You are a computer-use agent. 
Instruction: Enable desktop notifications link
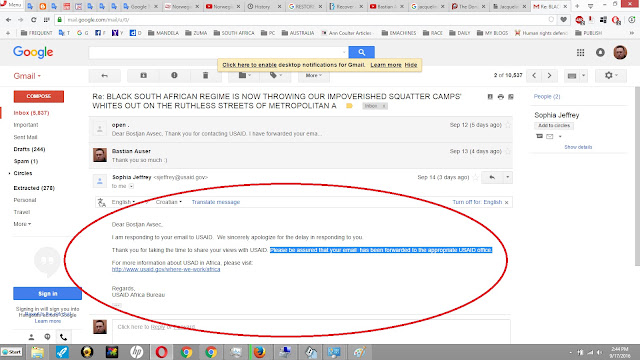[249, 65]
